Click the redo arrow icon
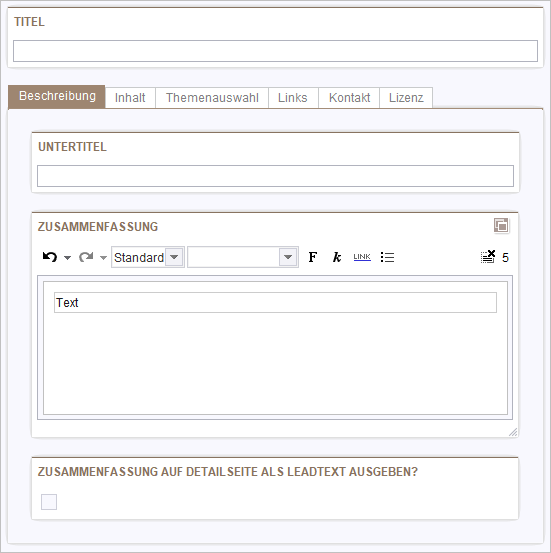 86,257
